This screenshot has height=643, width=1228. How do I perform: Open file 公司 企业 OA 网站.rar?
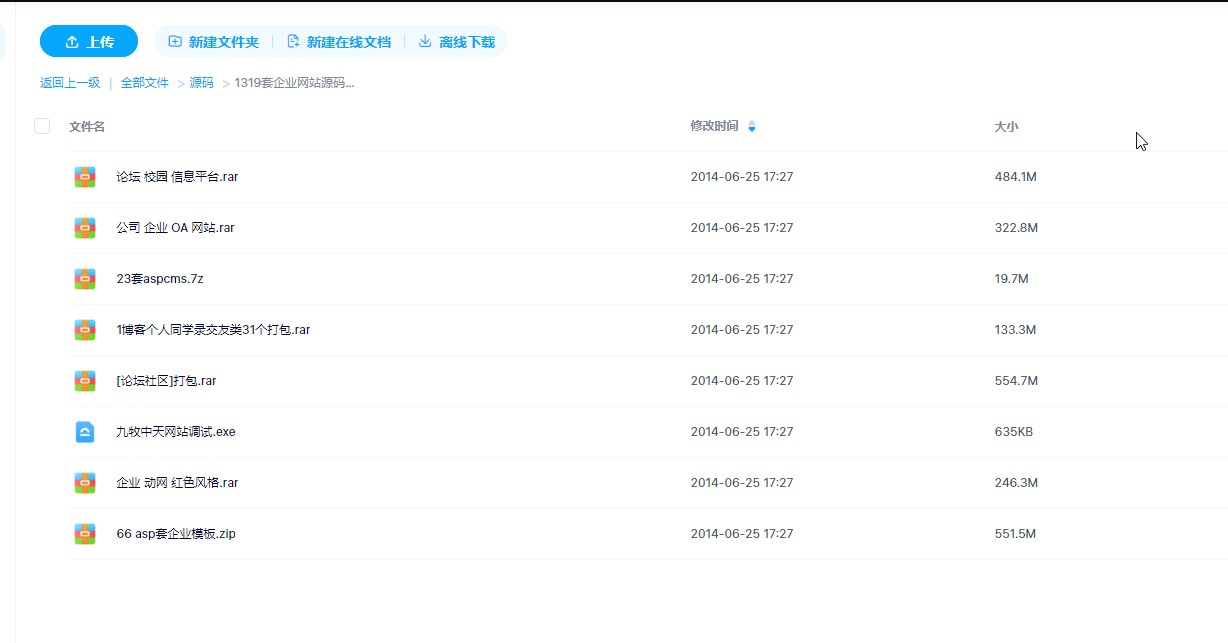[175, 228]
